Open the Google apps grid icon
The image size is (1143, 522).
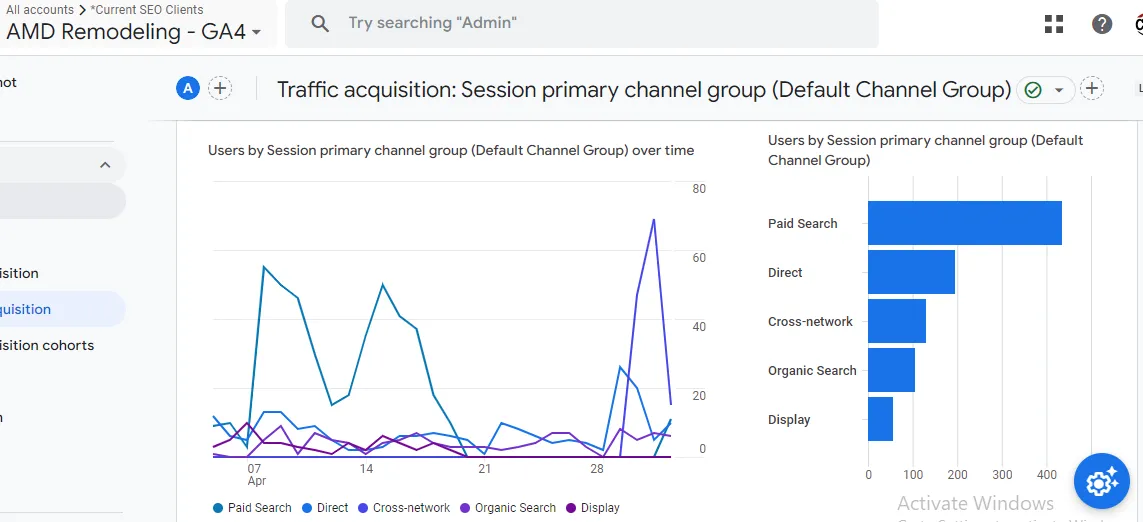point(1054,24)
